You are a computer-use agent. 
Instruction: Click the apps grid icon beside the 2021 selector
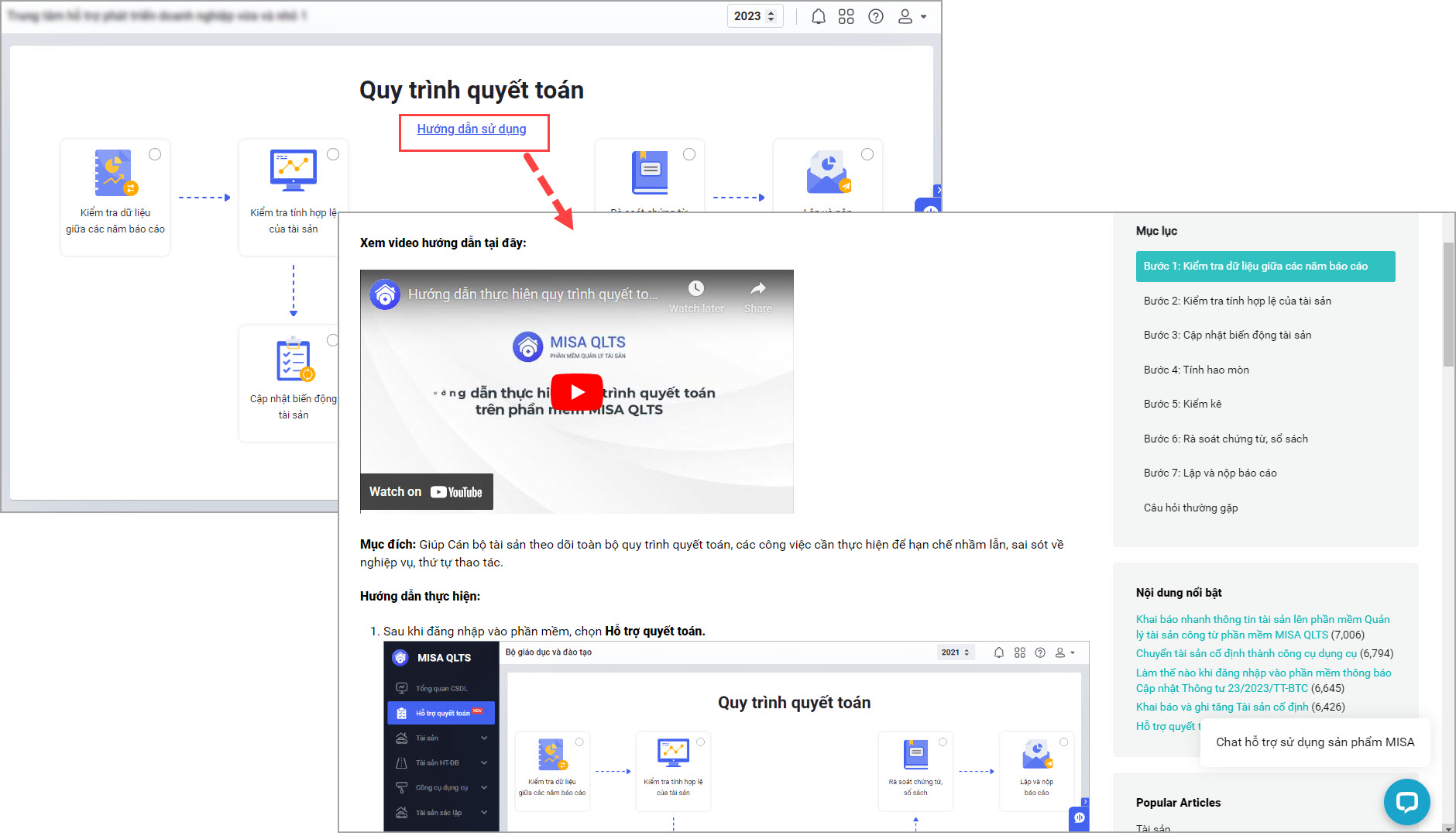[x=1020, y=652]
